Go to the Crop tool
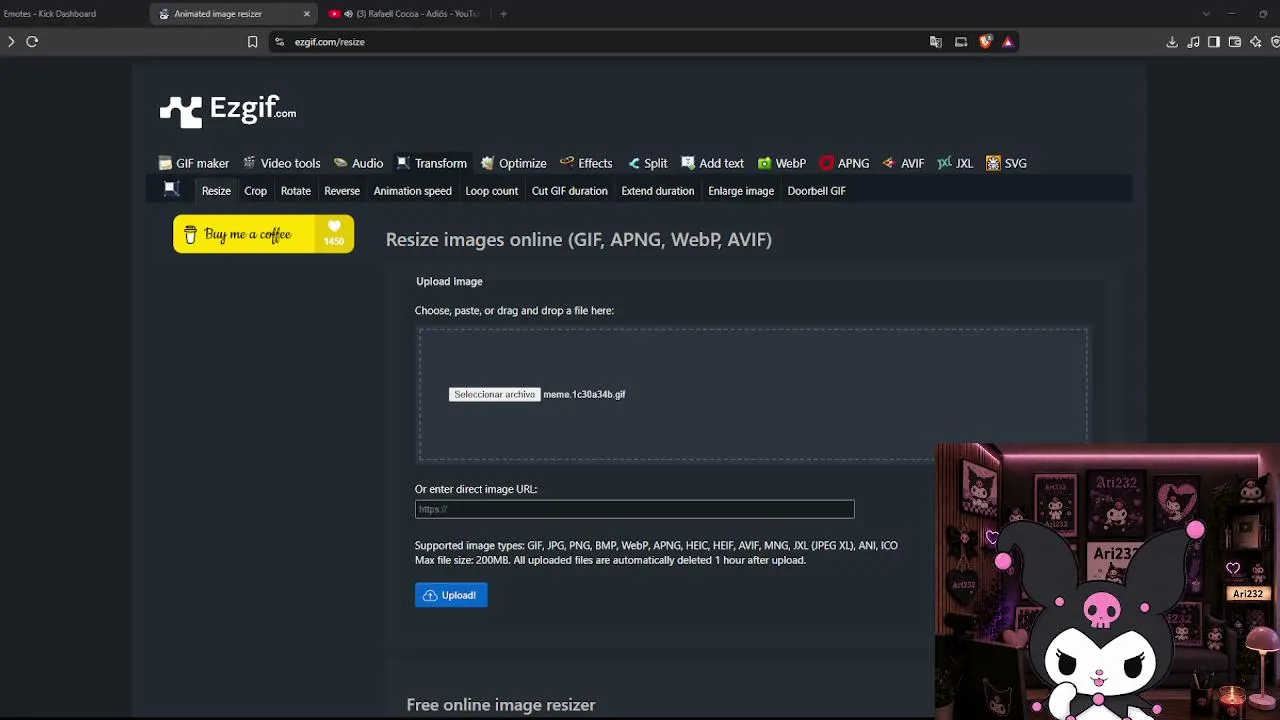This screenshot has height=720, width=1280. [x=256, y=191]
